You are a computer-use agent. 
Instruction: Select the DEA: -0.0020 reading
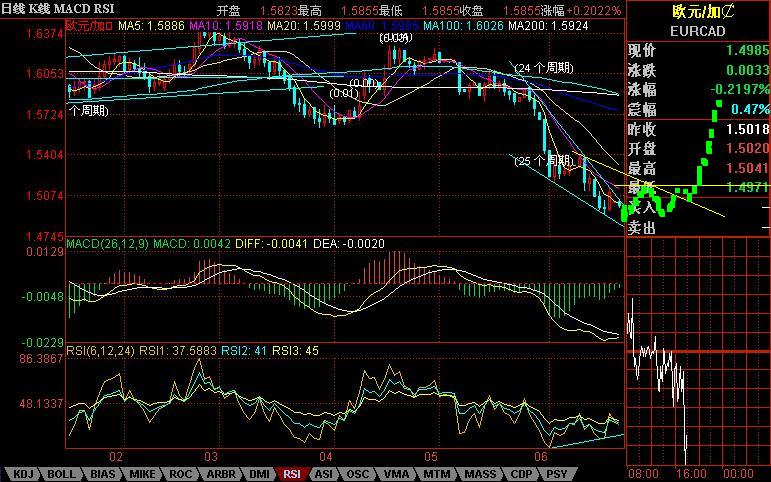tap(349, 243)
